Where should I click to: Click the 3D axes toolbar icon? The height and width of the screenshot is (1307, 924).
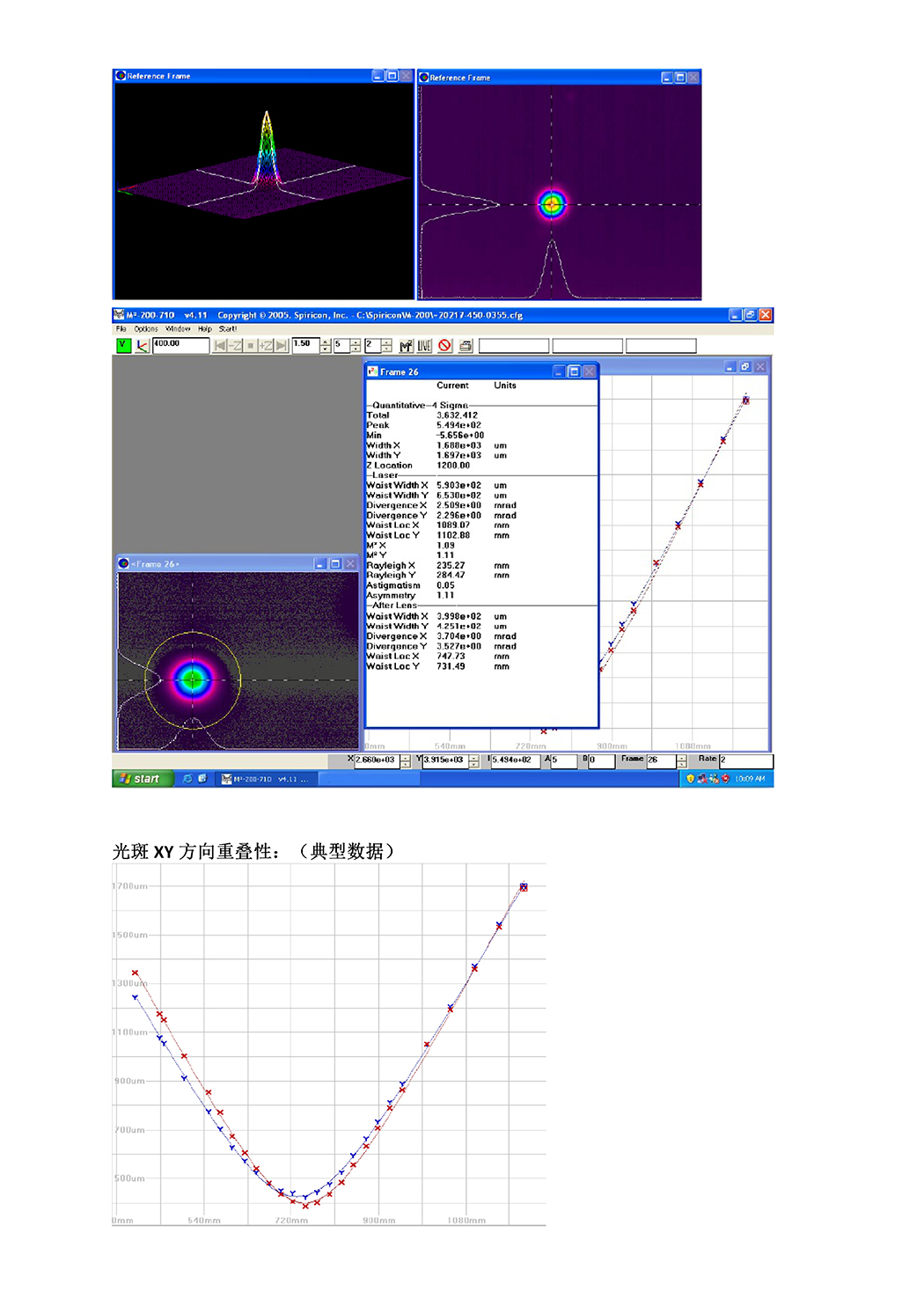click(142, 346)
